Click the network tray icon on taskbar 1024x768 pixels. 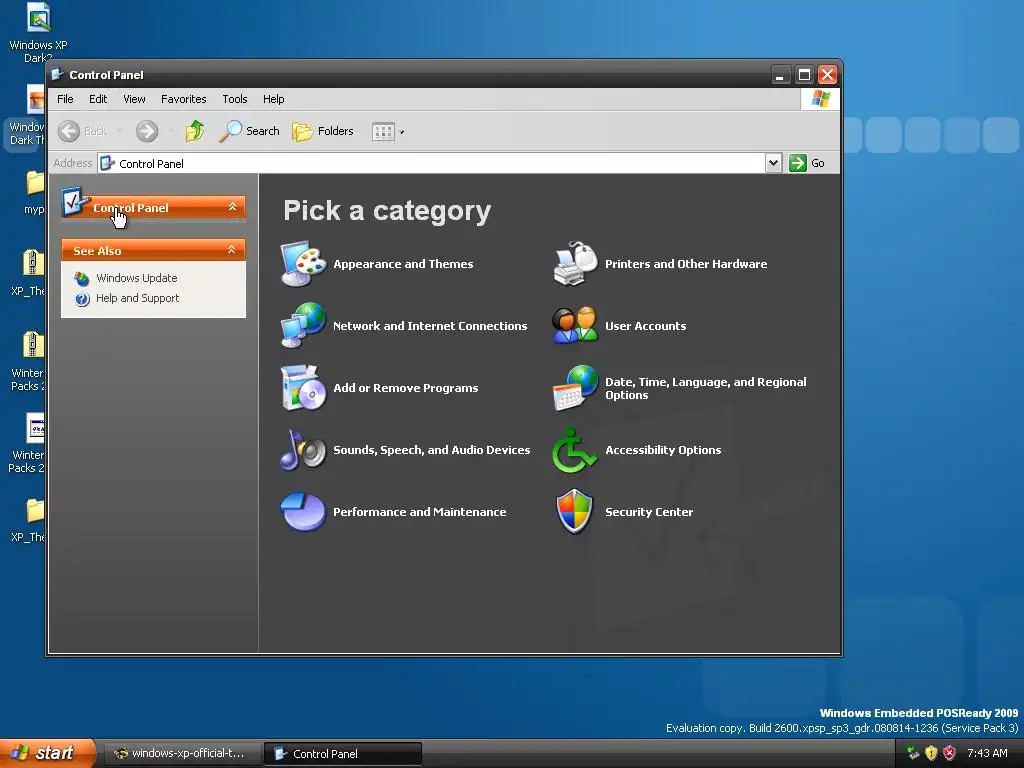click(x=913, y=753)
